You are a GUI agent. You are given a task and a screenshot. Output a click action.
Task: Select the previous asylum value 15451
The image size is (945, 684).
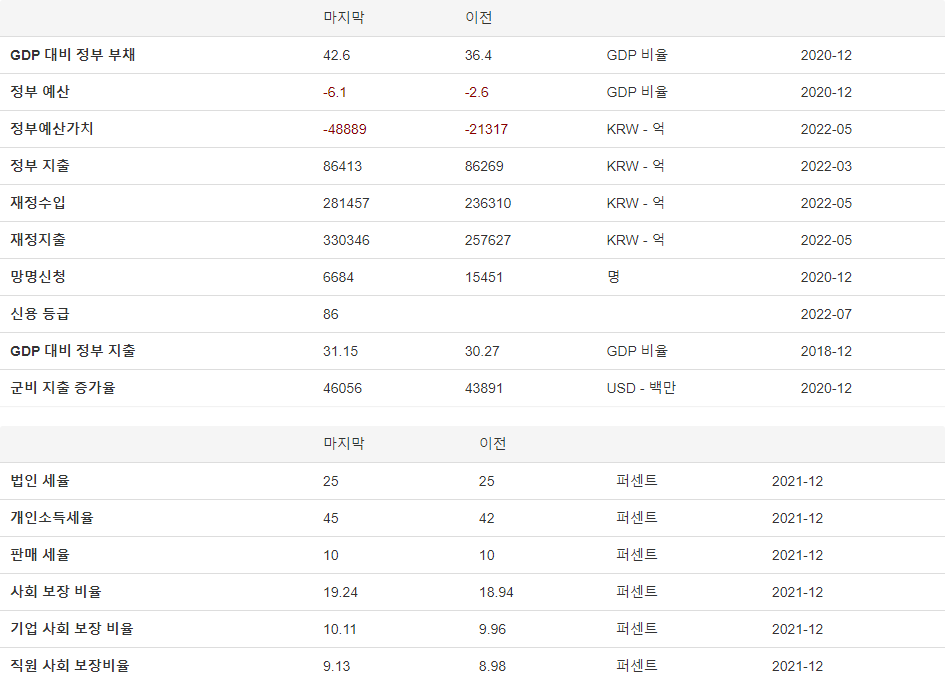pos(483,277)
